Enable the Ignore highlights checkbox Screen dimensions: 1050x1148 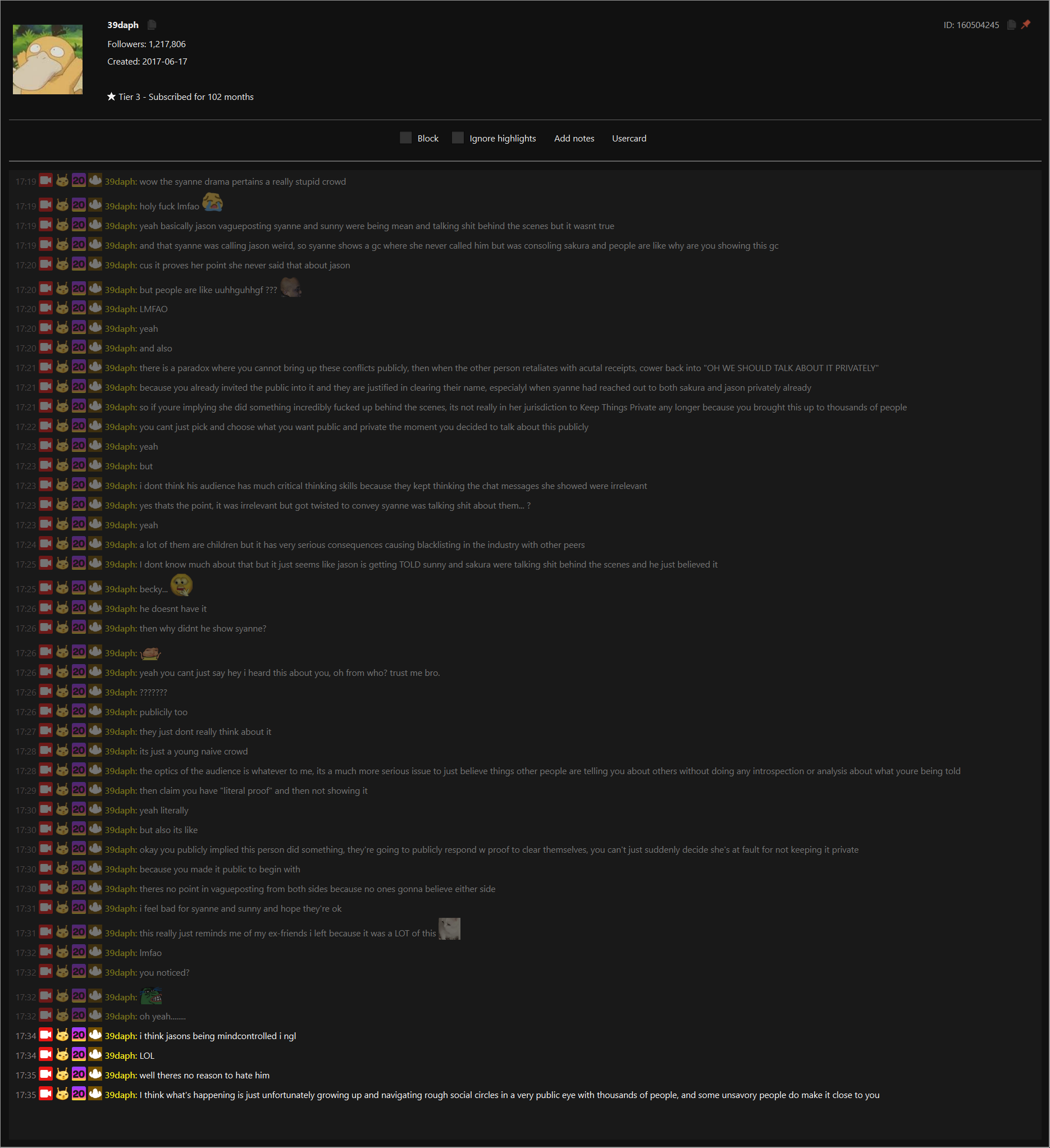458,138
